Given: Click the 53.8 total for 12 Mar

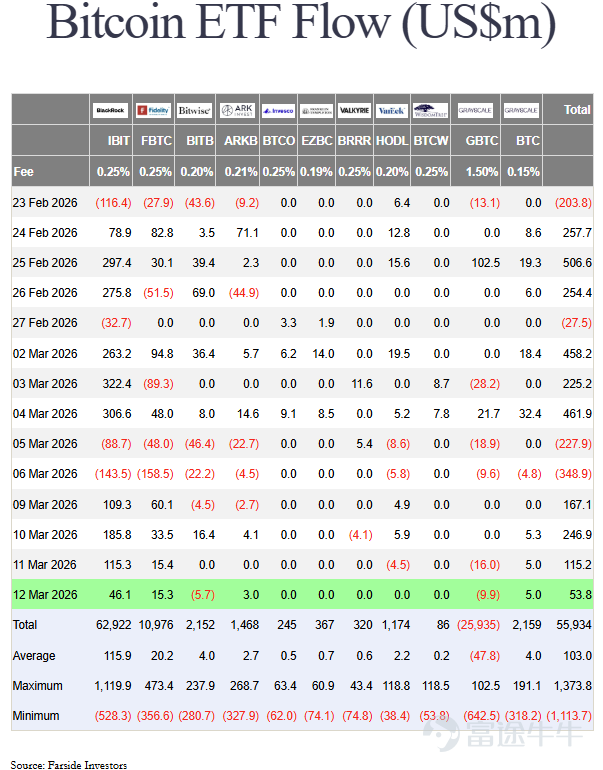Looking at the screenshot, I should tap(580, 595).
